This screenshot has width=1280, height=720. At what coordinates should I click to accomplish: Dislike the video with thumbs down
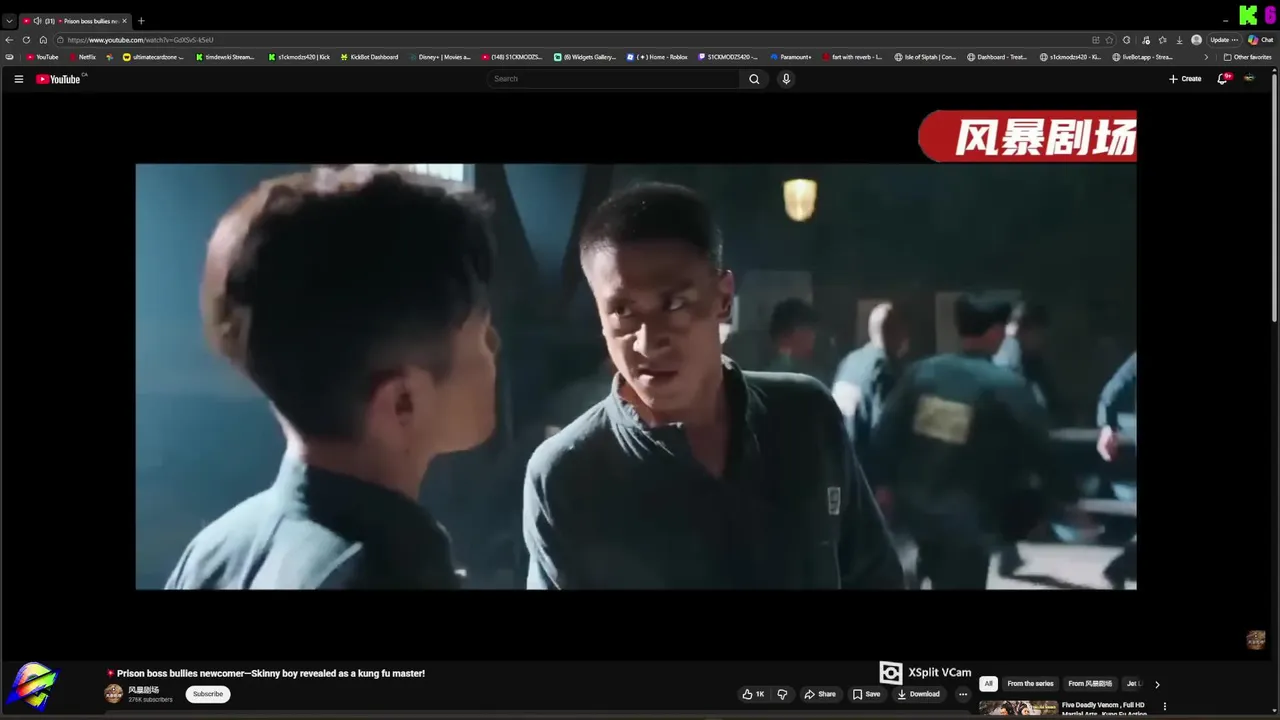(x=782, y=694)
